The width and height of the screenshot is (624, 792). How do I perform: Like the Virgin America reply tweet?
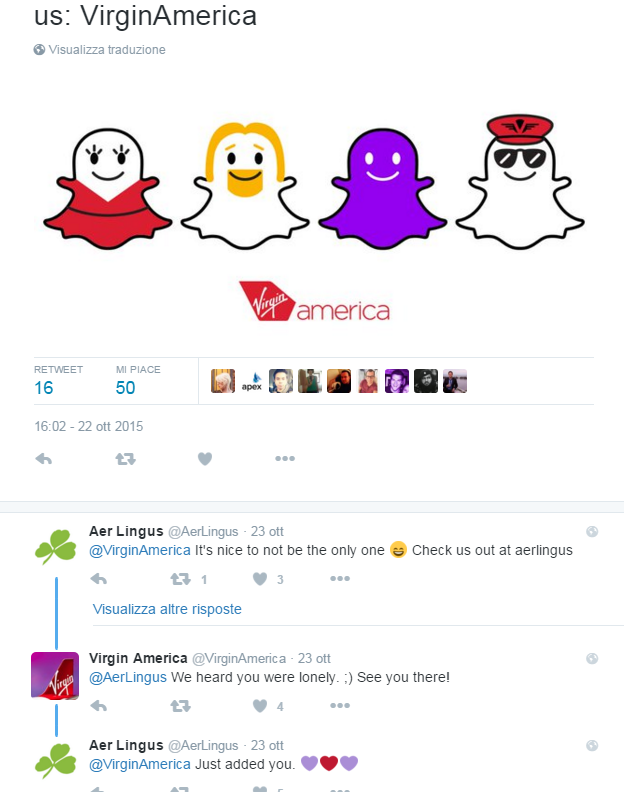260,706
